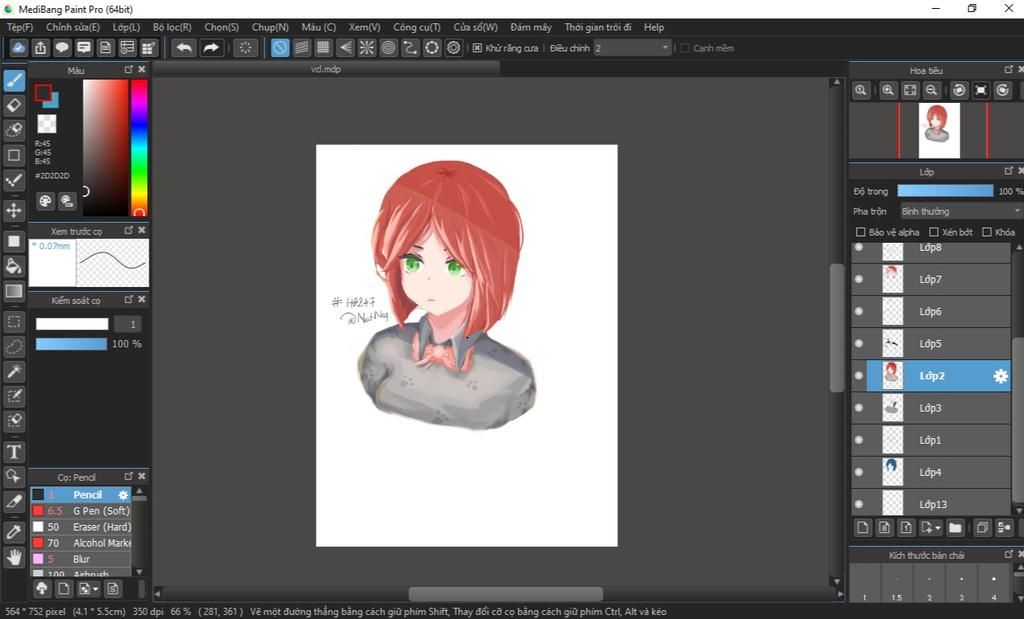Screen dimensions: 1024x619
Task: Click the canvas horizontal scrollbar
Action: tap(505, 594)
